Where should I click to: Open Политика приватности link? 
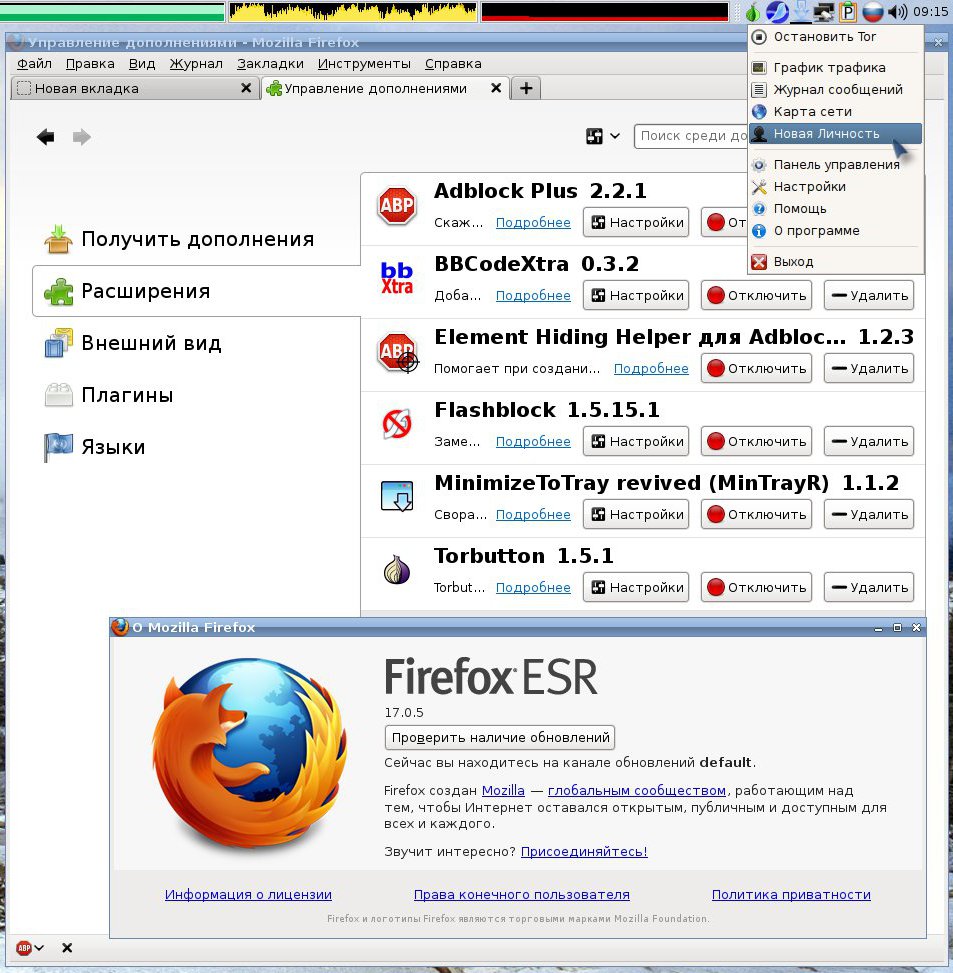791,895
